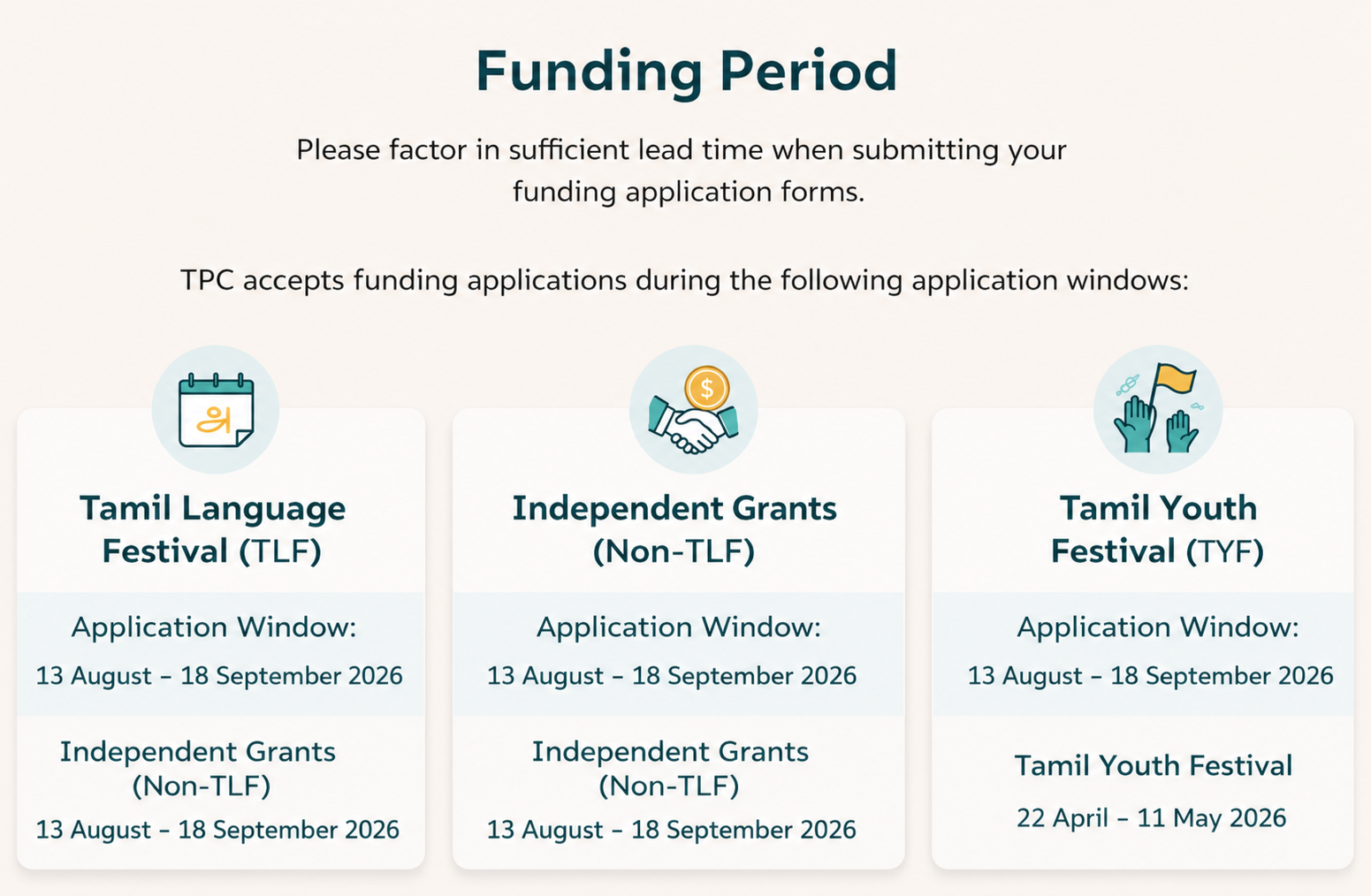The image size is (1371, 896).
Task: Click the Tamil calendar icon
Action: pos(216,410)
